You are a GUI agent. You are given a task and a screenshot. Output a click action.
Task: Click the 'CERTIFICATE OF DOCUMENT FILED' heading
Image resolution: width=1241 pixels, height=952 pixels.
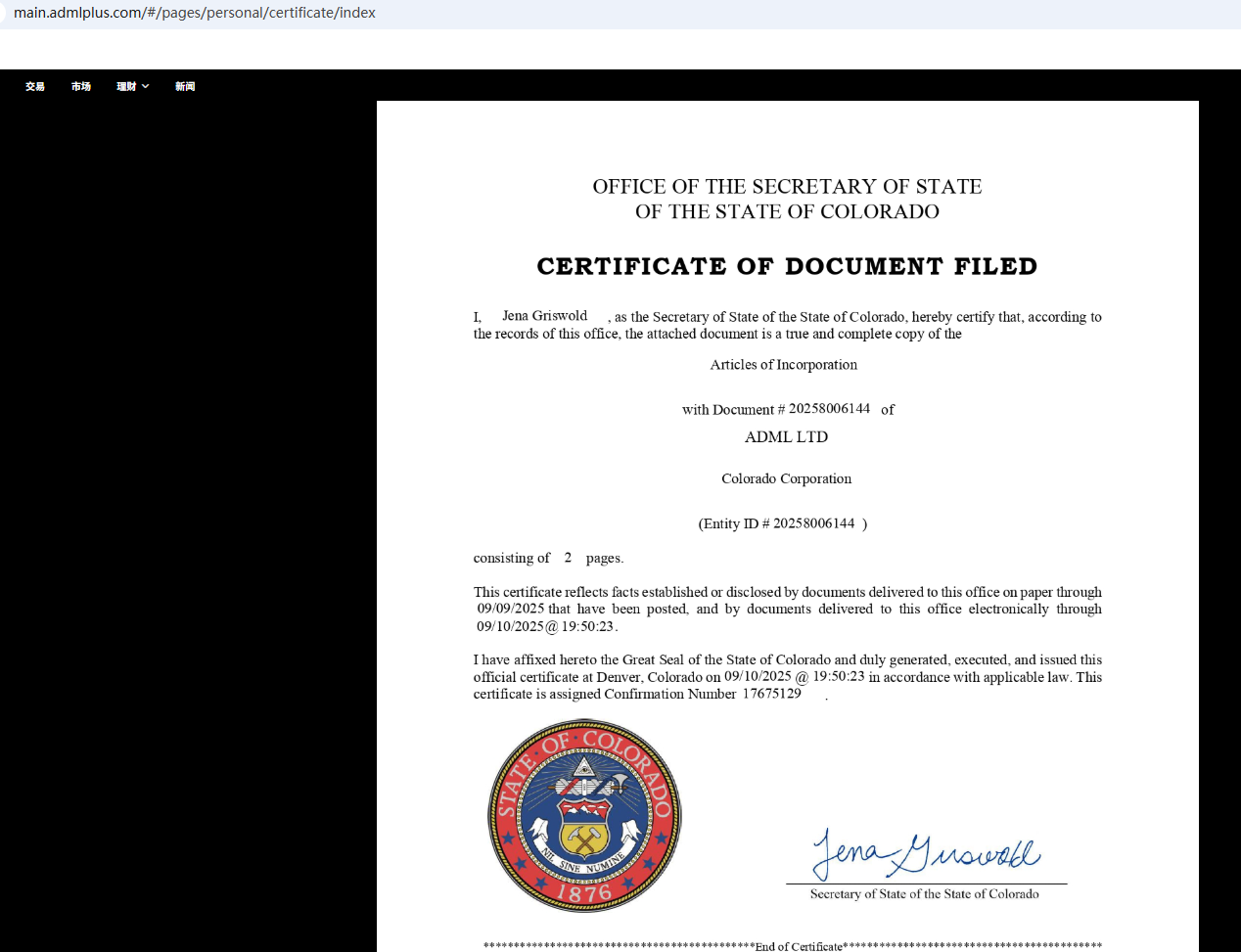point(787,266)
